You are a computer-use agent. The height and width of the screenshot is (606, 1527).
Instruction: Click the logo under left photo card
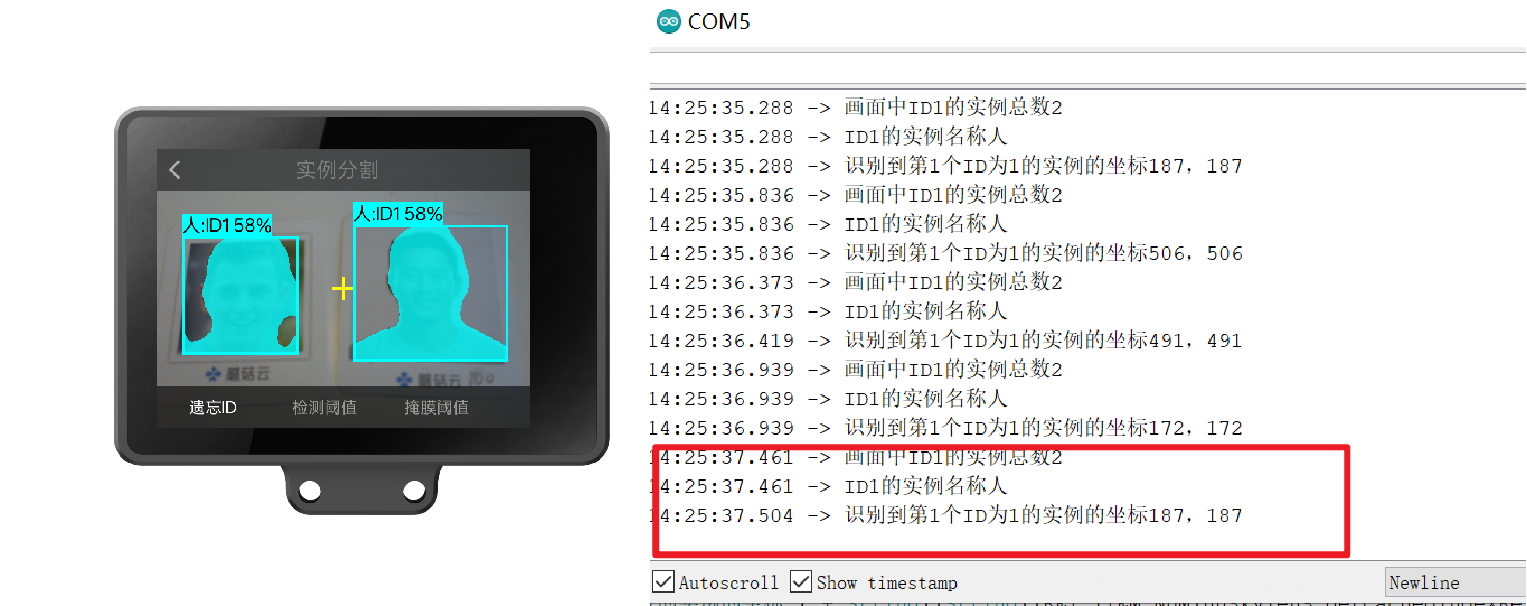[237, 375]
